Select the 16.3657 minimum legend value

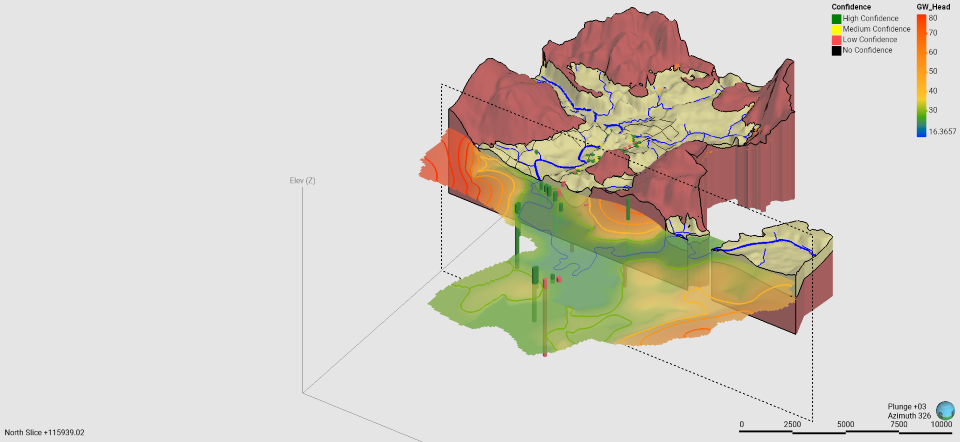coord(942,131)
